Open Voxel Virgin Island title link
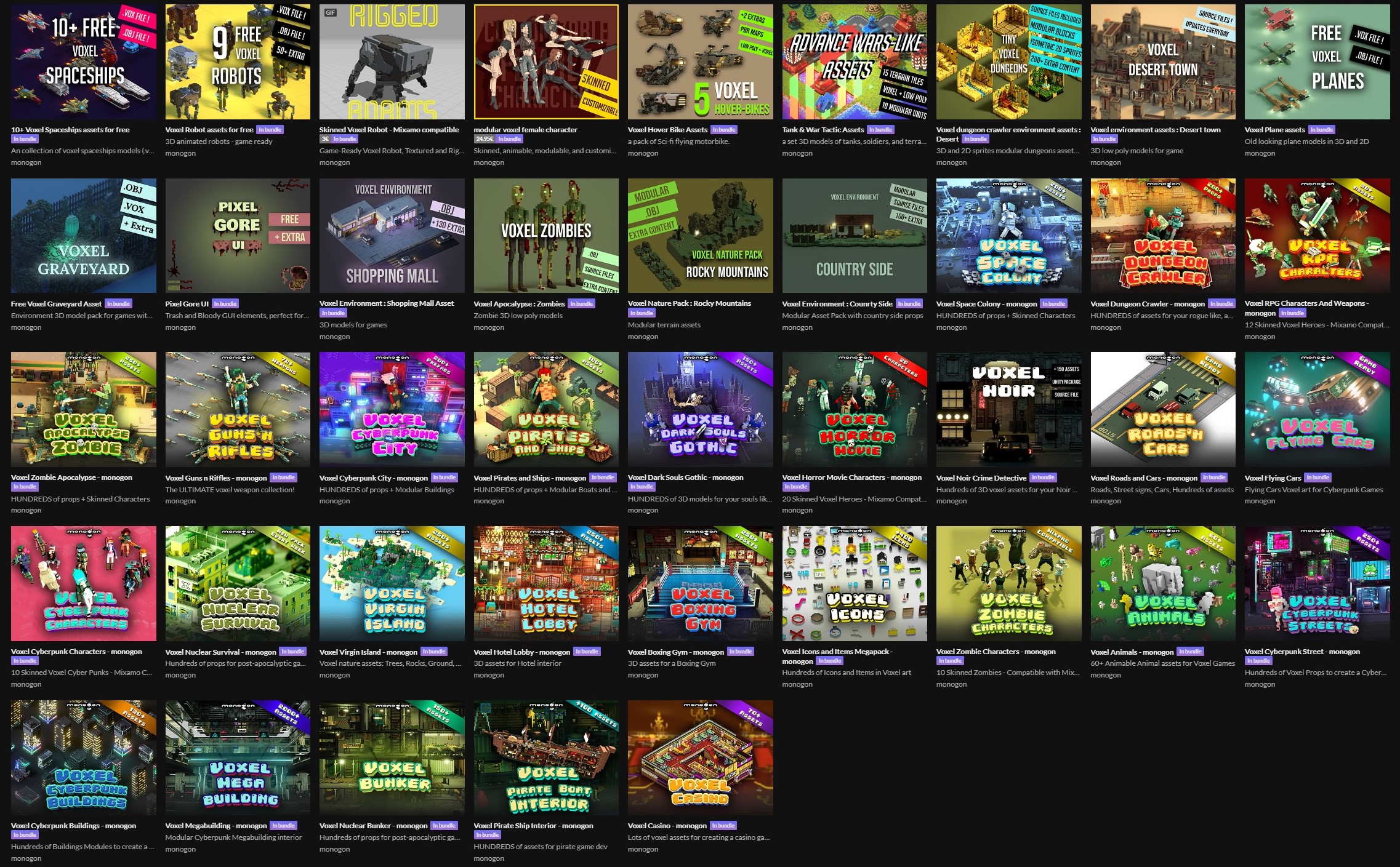 coord(368,652)
